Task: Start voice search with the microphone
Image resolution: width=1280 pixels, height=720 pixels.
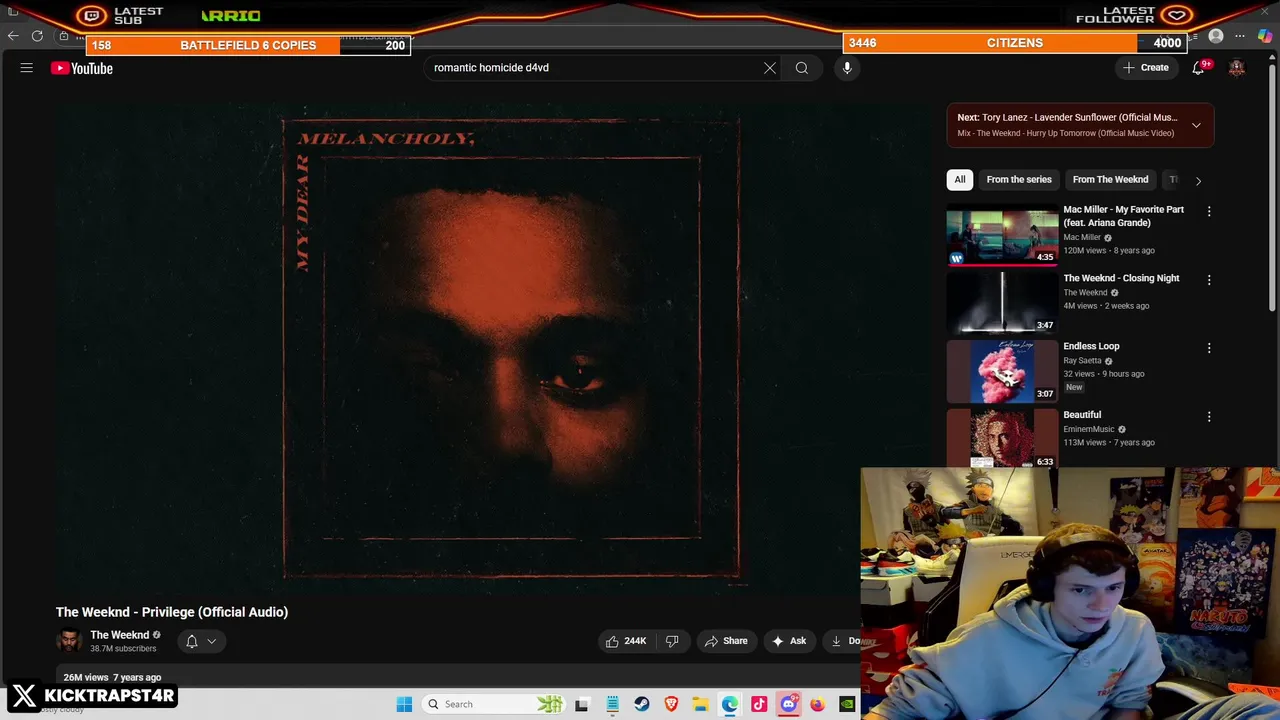Action: 847,68
